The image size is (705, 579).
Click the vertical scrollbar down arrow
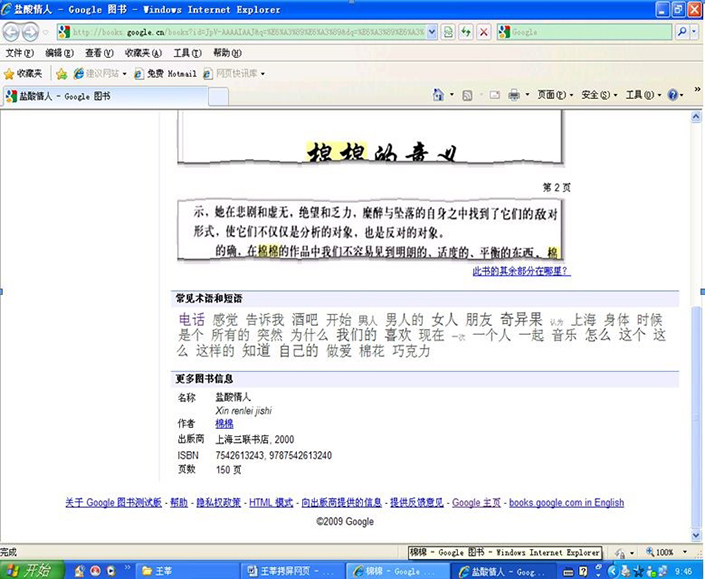click(696, 535)
